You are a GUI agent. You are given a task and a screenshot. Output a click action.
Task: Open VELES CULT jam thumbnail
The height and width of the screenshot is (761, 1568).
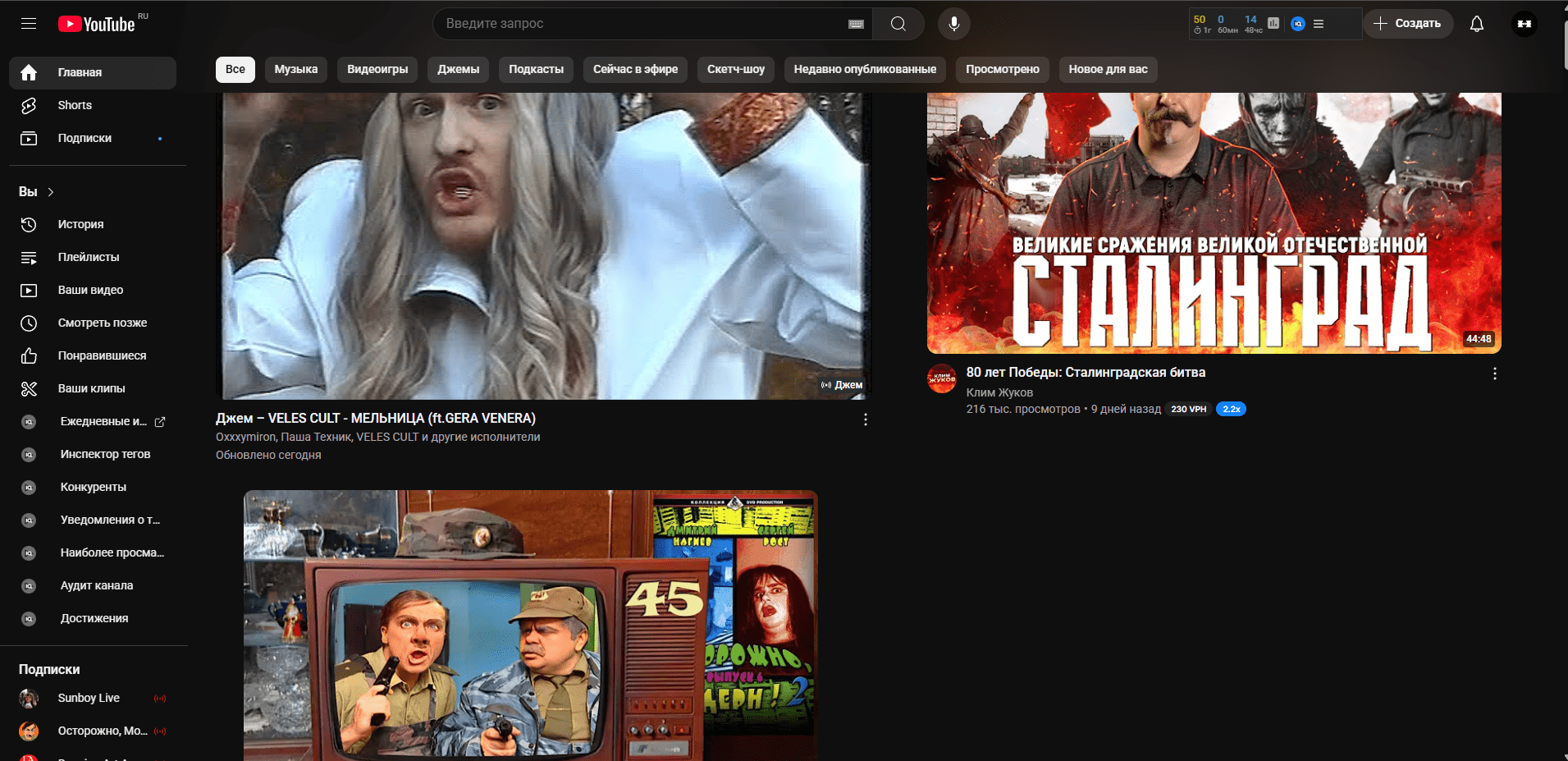543,246
